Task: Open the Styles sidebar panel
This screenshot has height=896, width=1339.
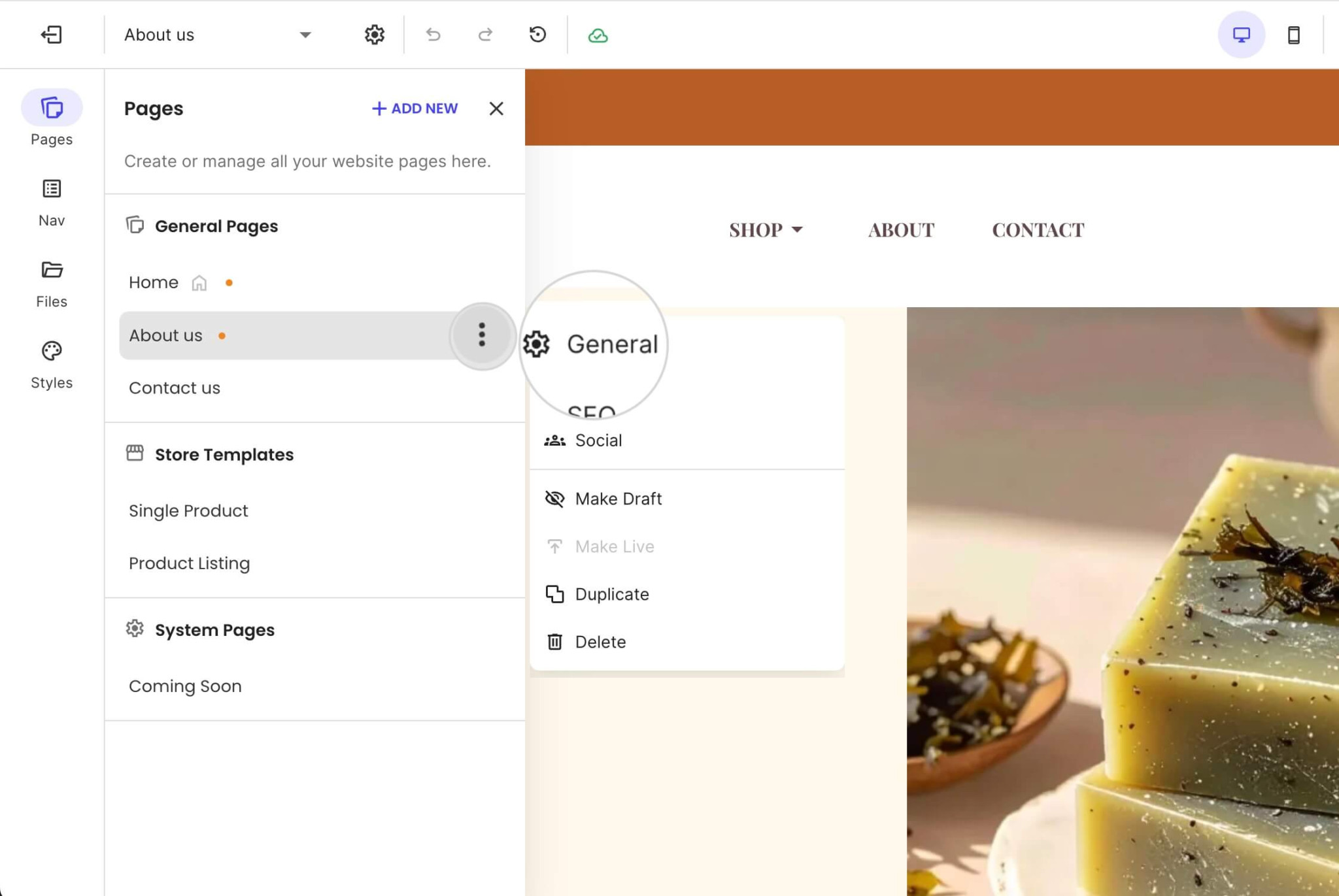Action: pyautogui.click(x=52, y=365)
